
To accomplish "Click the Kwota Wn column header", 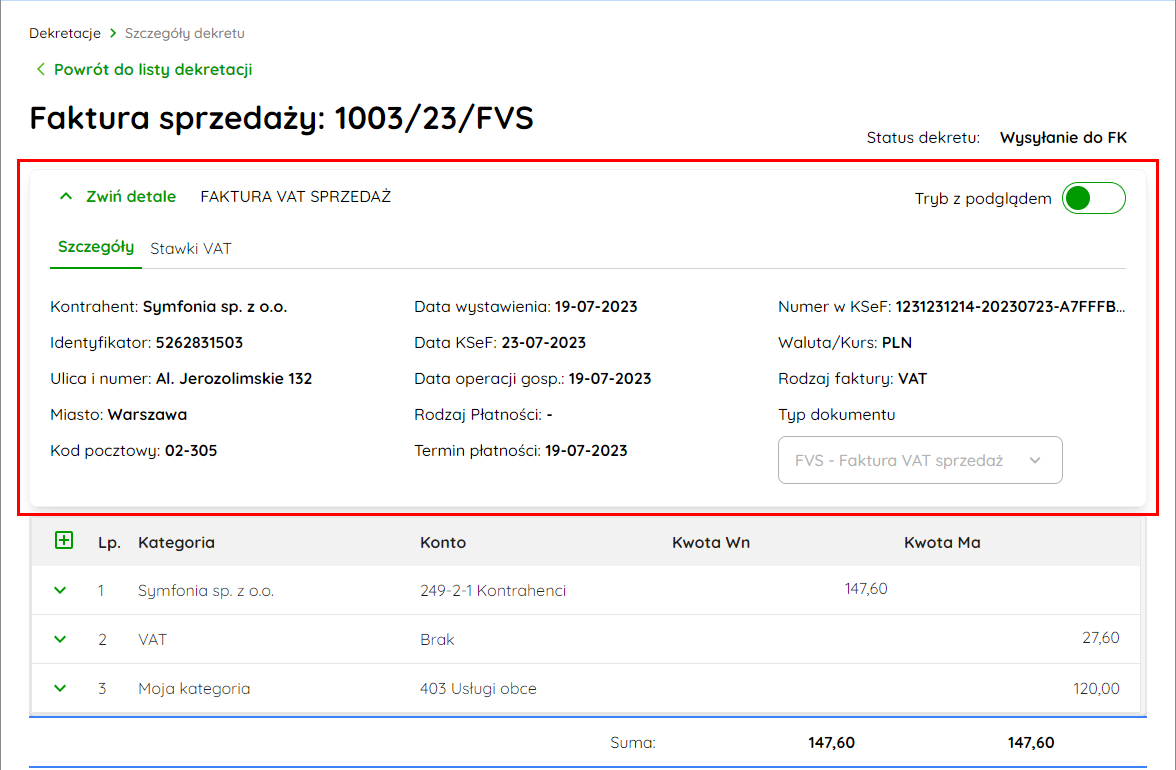I will tap(710, 542).
